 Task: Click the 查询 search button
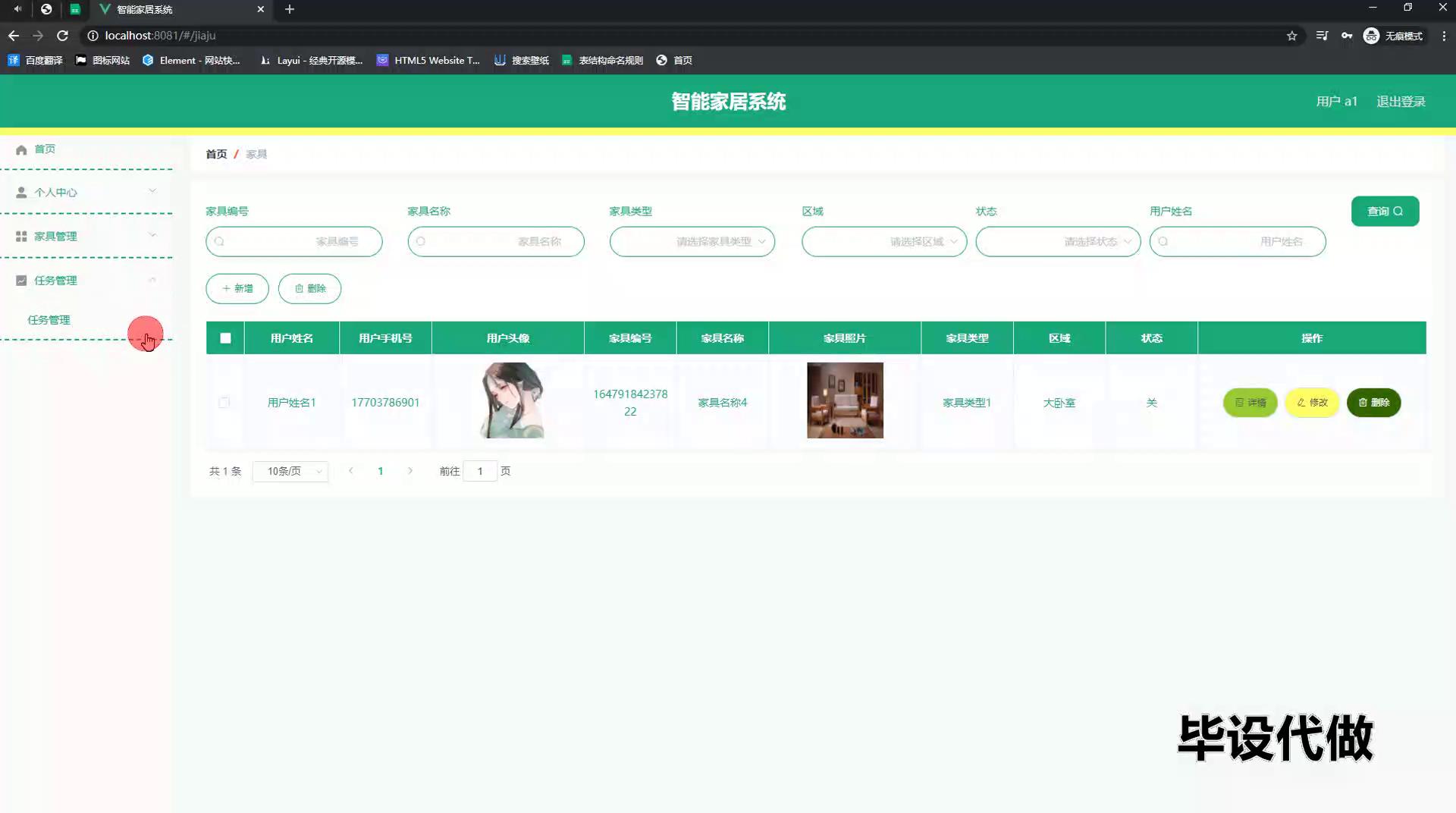pos(1385,212)
